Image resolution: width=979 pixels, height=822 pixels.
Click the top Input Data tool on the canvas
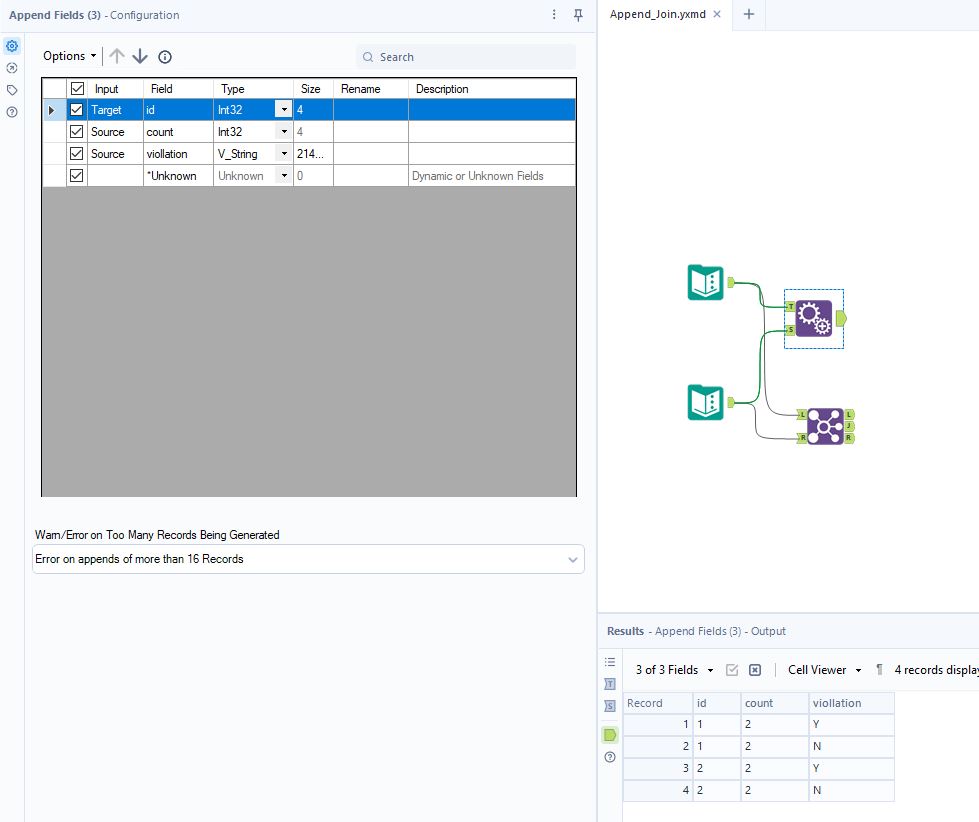click(704, 283)
